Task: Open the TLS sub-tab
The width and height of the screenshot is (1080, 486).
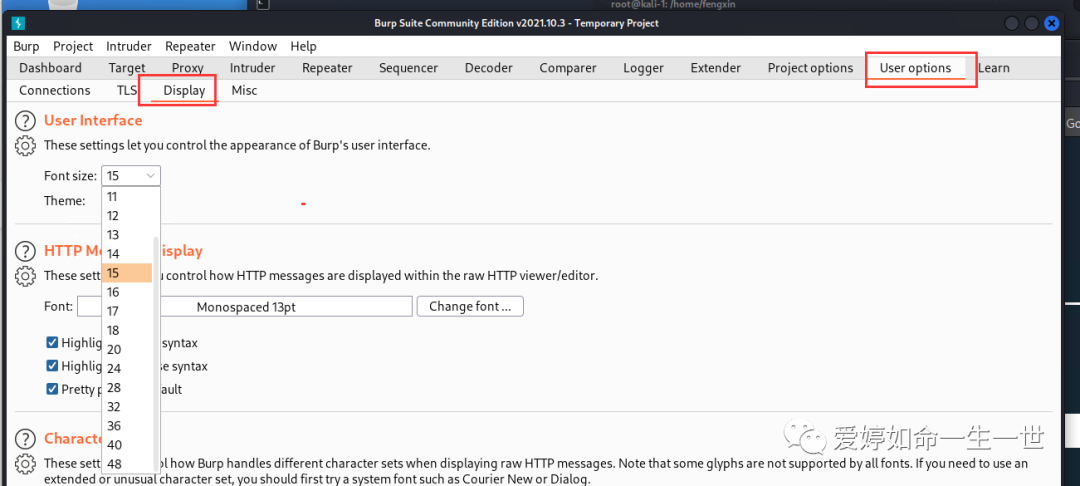Action: click(x=127, y=90)
